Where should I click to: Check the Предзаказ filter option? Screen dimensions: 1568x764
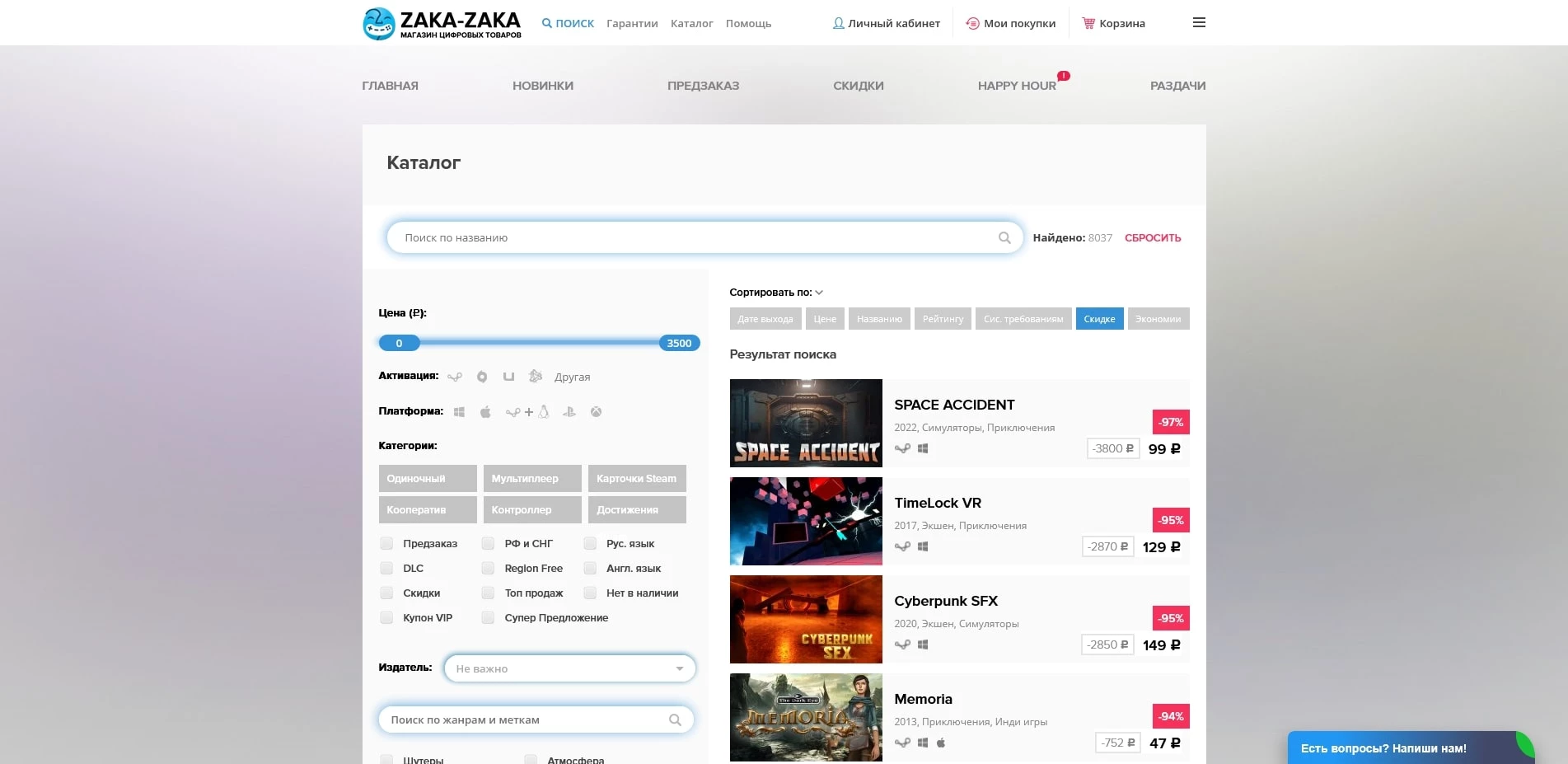tap(386, 543)
